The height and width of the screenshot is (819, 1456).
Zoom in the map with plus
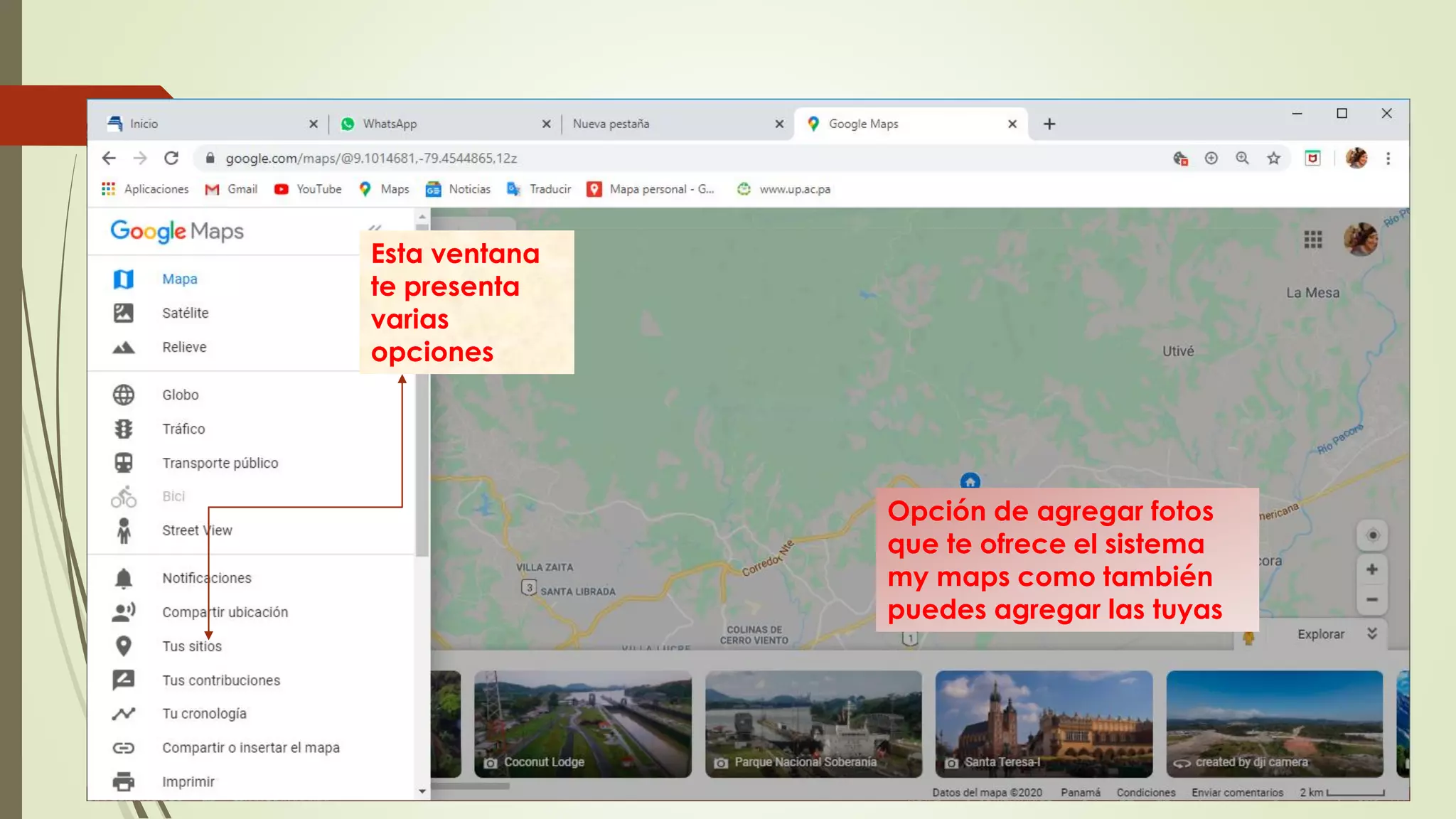pyautogui.click(x=1372, y=569)
